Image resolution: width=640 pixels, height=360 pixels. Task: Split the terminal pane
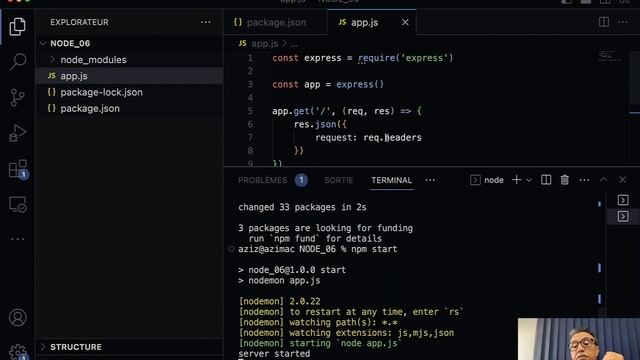(546, 180)
